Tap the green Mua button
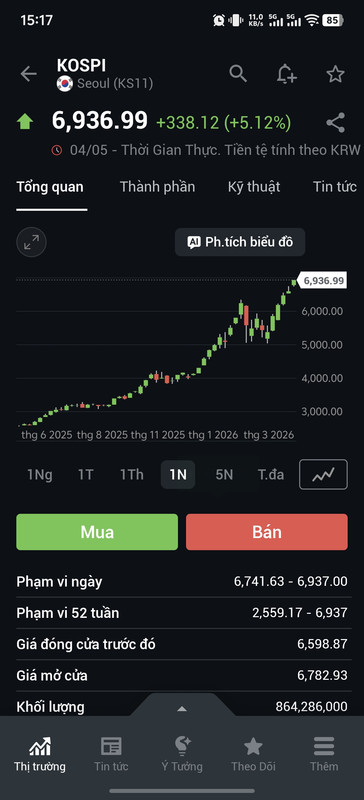 pos(97,532)
